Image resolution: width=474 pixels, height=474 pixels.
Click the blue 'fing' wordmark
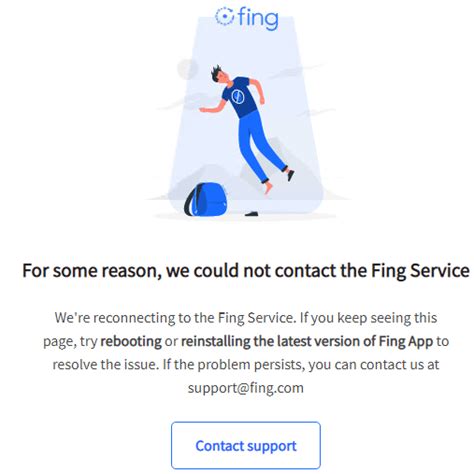click(x=258, y=18)
